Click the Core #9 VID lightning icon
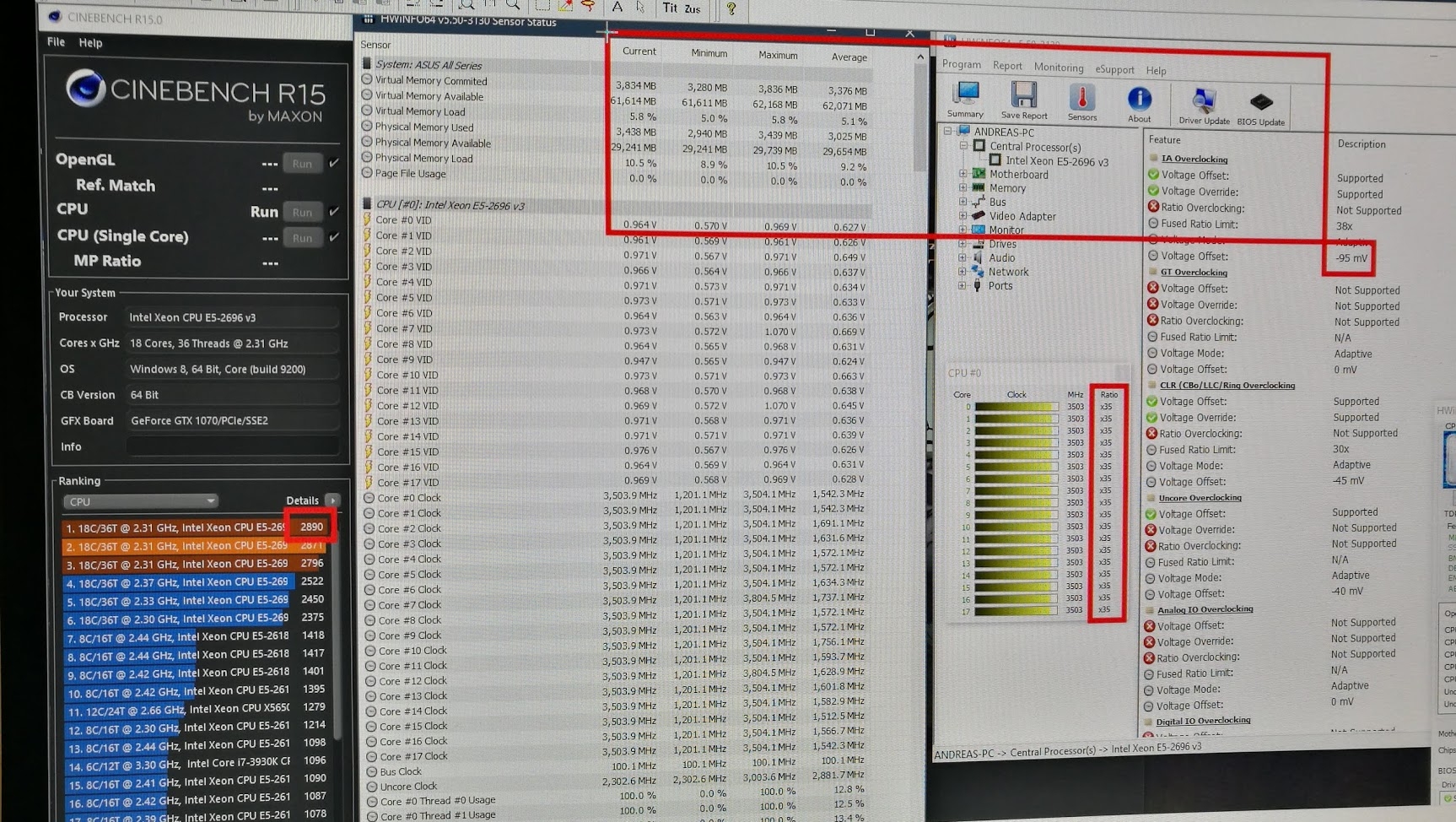Image resolution: width=1456 pixels, height=822 pixels. 368,359
